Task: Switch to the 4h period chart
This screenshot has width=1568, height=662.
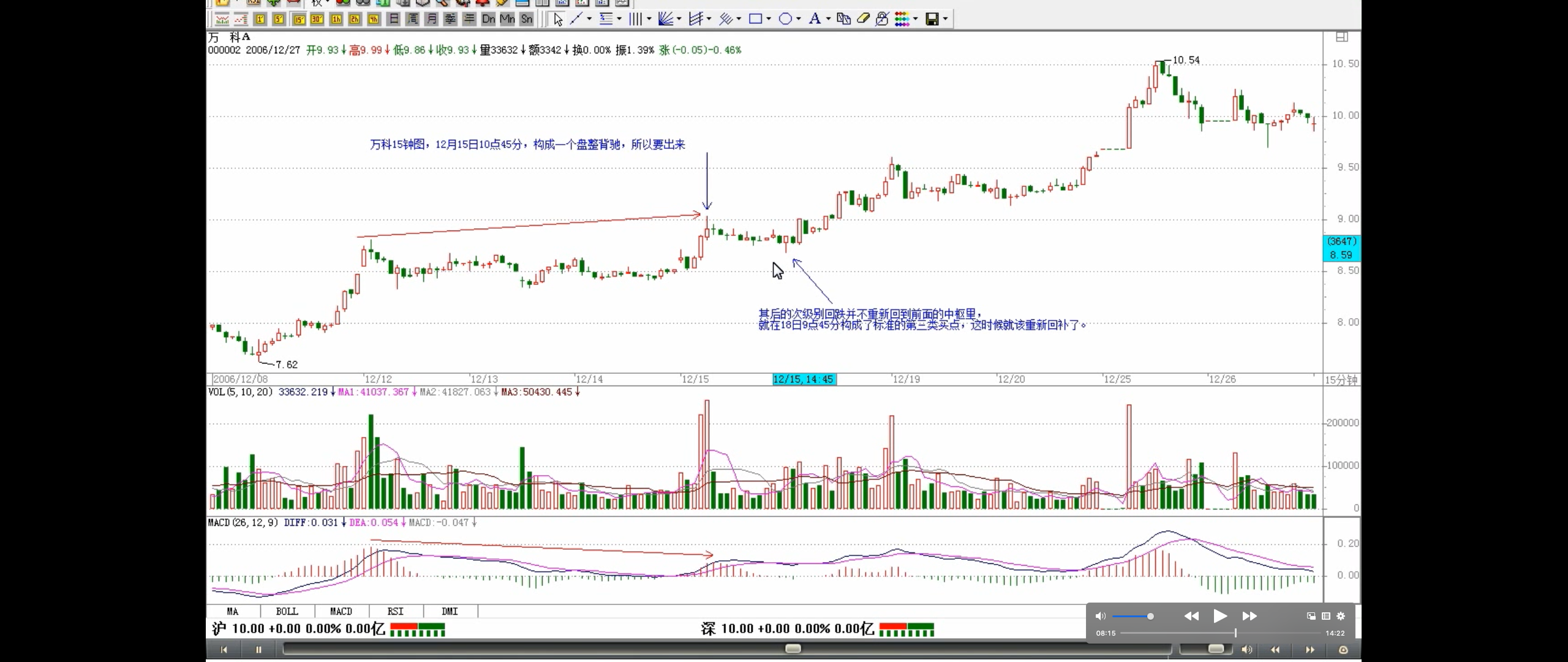Action: point(374,19)
